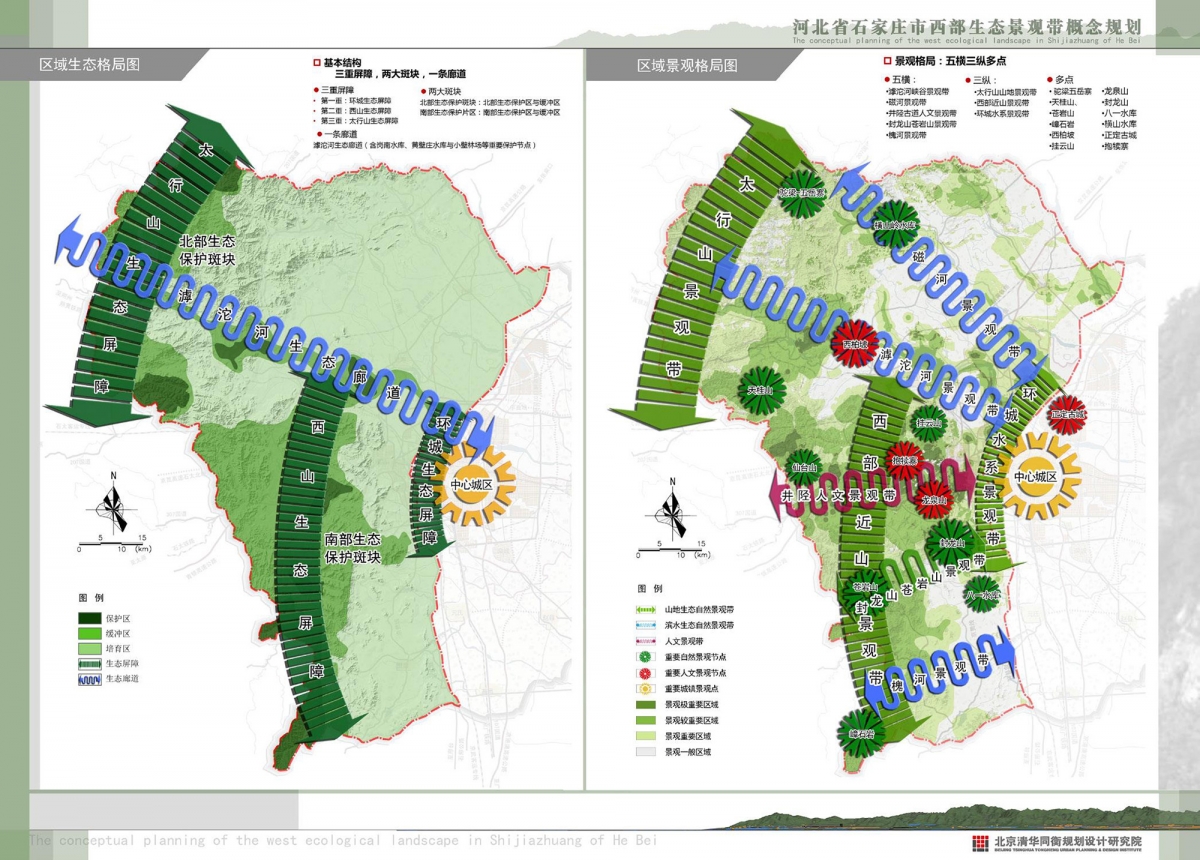Select the 八一水库 node marker
The height and width of the screenshot is (860, 1200).
[x=982, y=593]
